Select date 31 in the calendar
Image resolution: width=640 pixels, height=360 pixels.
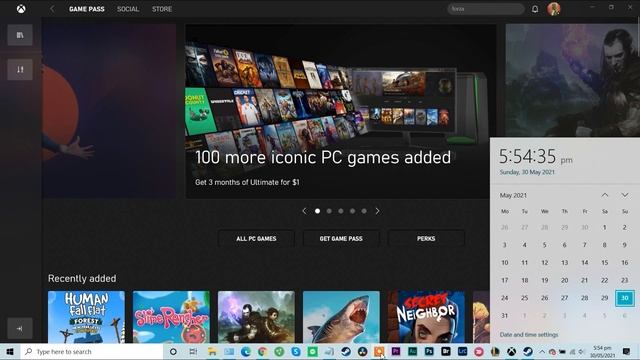point(504,316)
